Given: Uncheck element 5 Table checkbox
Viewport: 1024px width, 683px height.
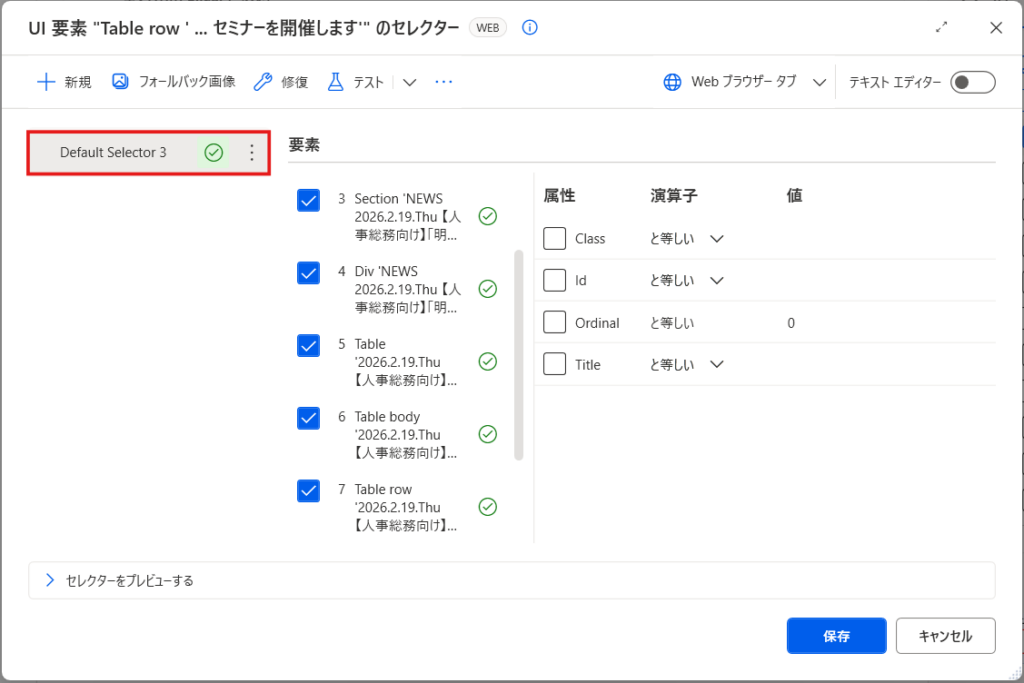Looking at the screenshot, I should pyautogui.click(x=309, y=345).
